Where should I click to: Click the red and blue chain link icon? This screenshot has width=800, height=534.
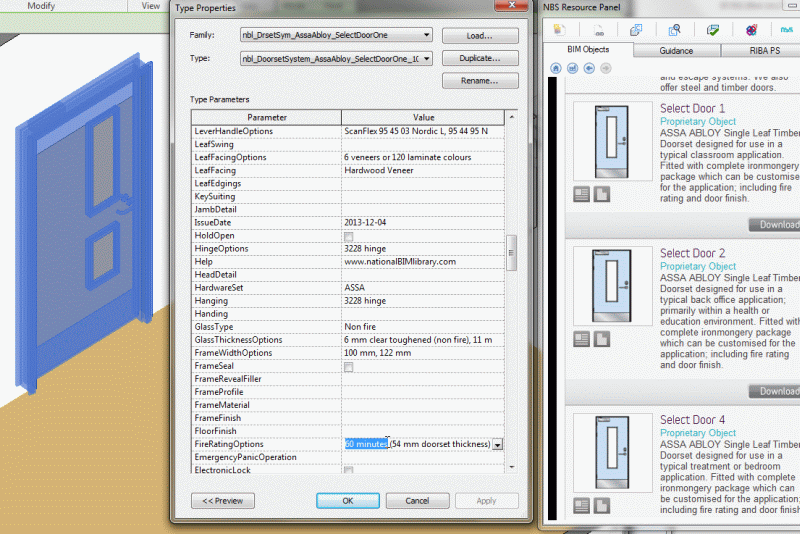point(751,30)
